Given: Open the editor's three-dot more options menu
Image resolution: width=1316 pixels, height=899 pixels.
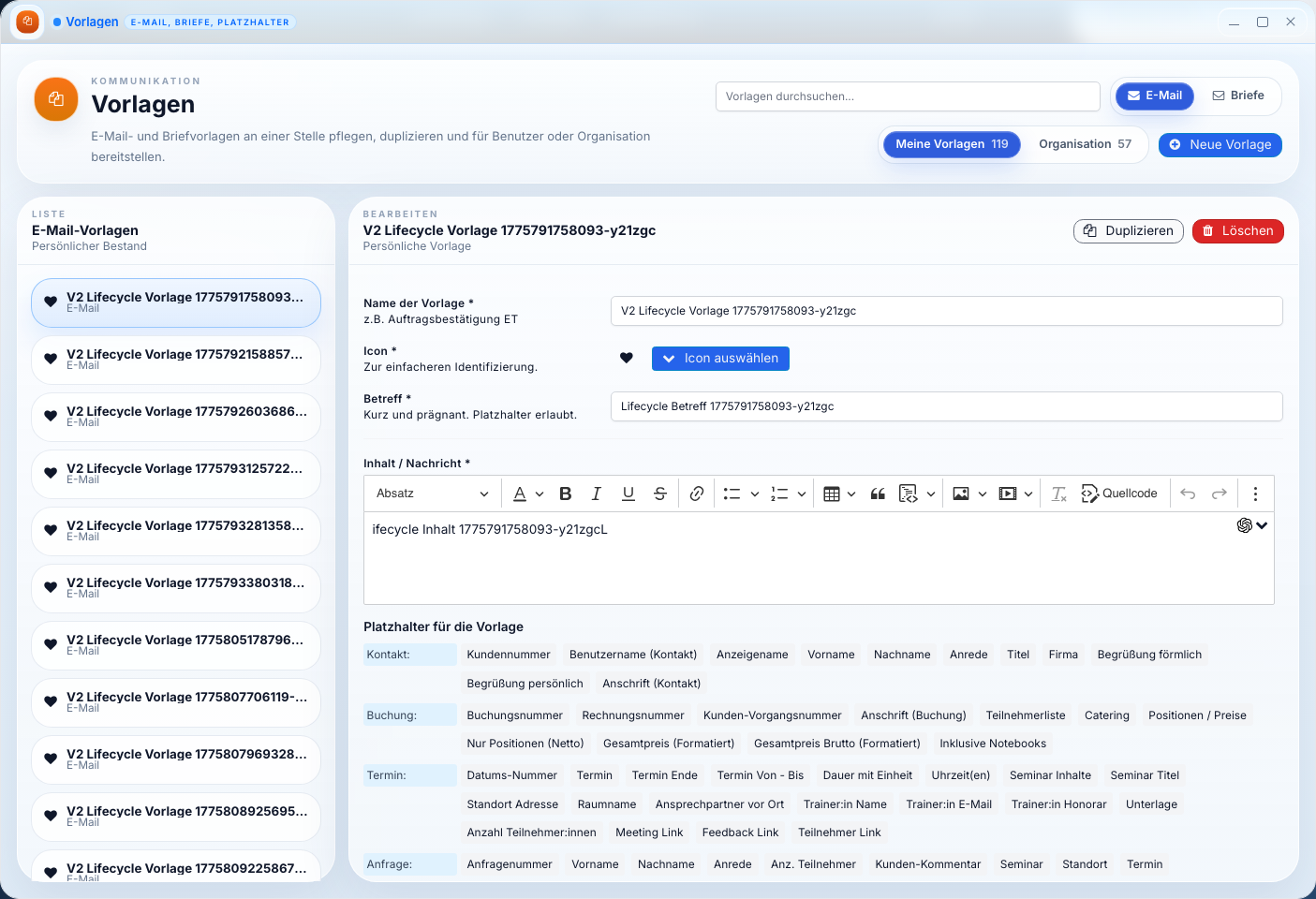Looking at the screenshot, I should (x=1255, y=494).
